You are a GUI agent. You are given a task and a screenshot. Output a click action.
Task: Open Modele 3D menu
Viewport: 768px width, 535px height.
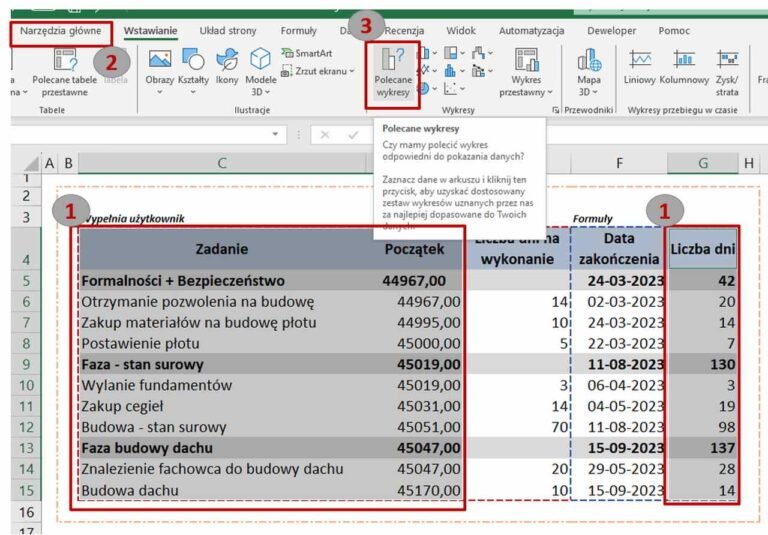pyautogui.click(x=261, y=72)
